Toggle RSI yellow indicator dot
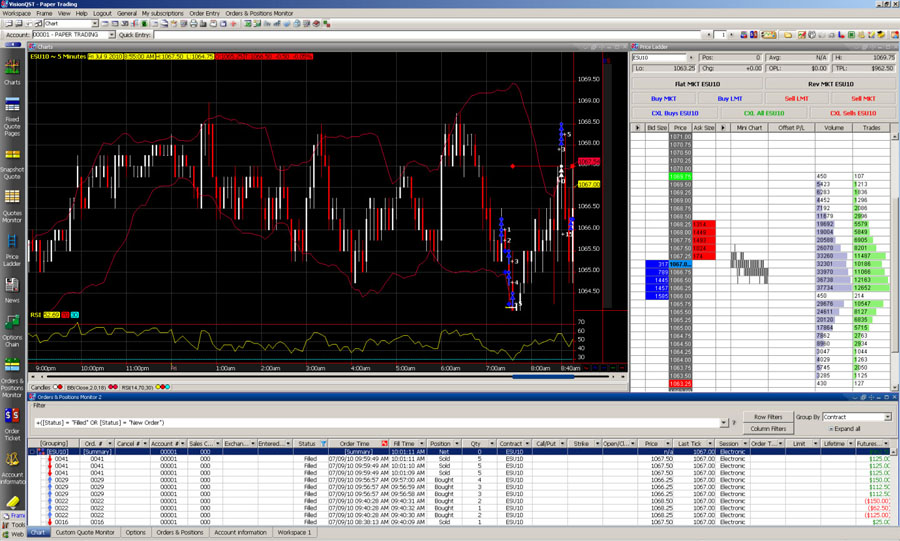Screen dimensions: 900x541 point(158,387)
